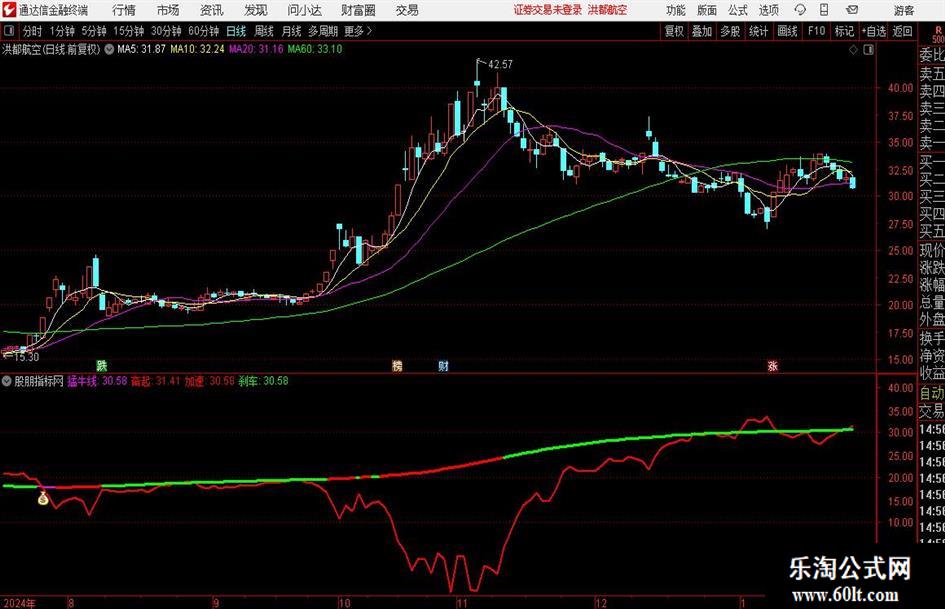Switch to the 周线 weekly period
Screen dimensions: 945x609
click(x=264, y=31)
